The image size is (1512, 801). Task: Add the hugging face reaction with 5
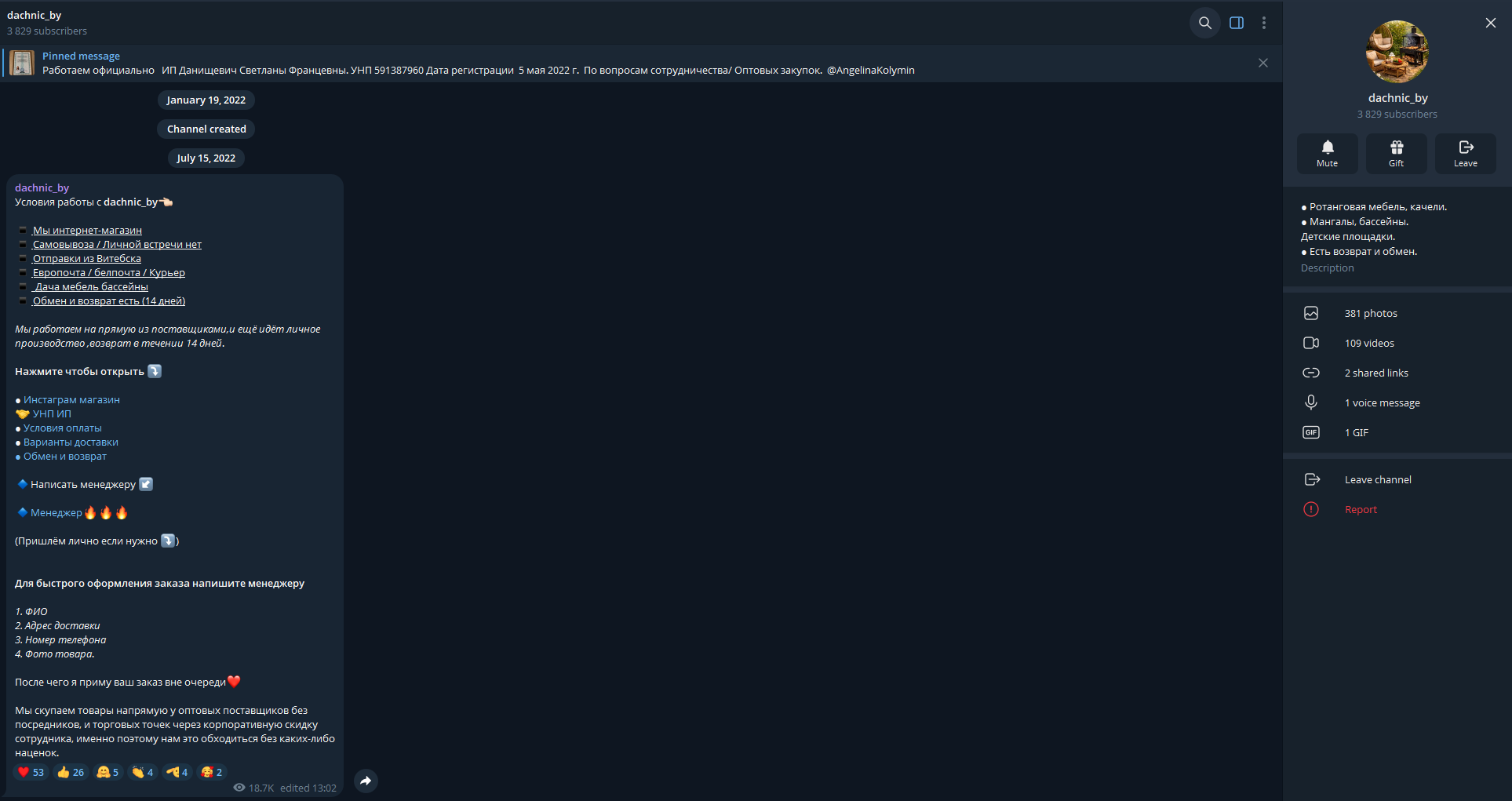[107, 772]
